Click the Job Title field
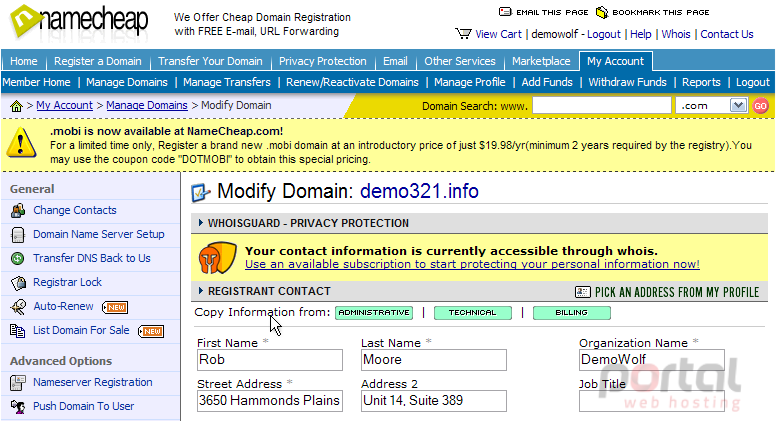This screenshot has height=422, width=776. (652, 401)
